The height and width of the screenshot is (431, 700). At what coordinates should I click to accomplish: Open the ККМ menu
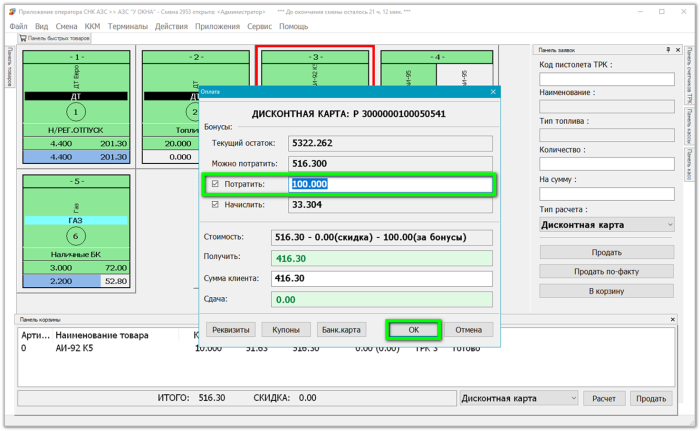(x=92, y=26)
